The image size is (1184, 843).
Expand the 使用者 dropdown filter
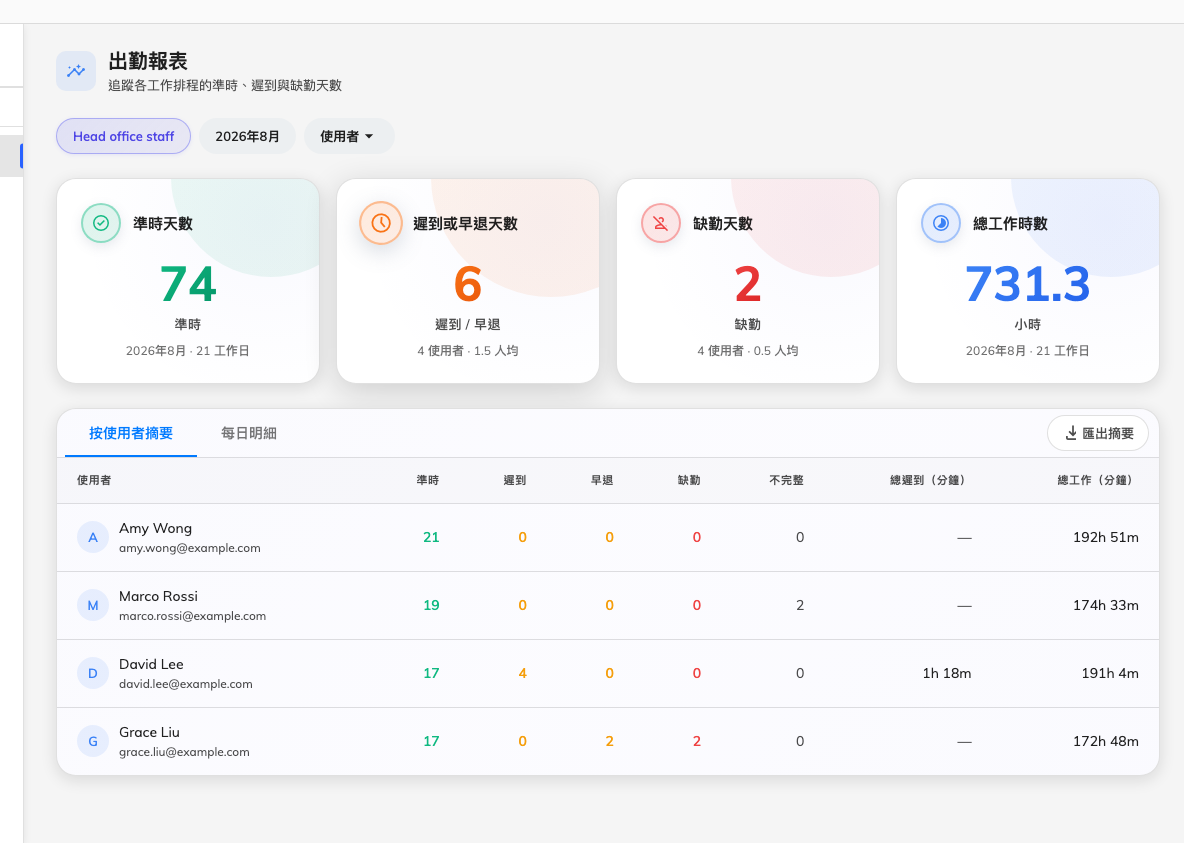(348, 136)
